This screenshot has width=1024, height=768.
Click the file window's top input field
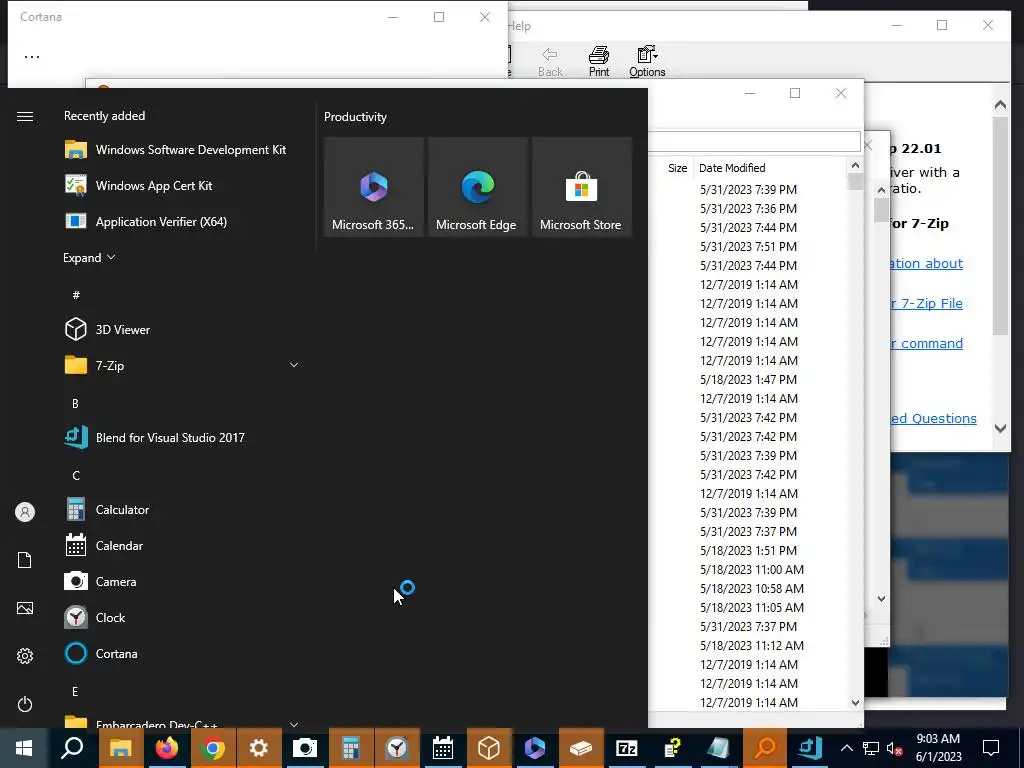[x=754, y=142]
